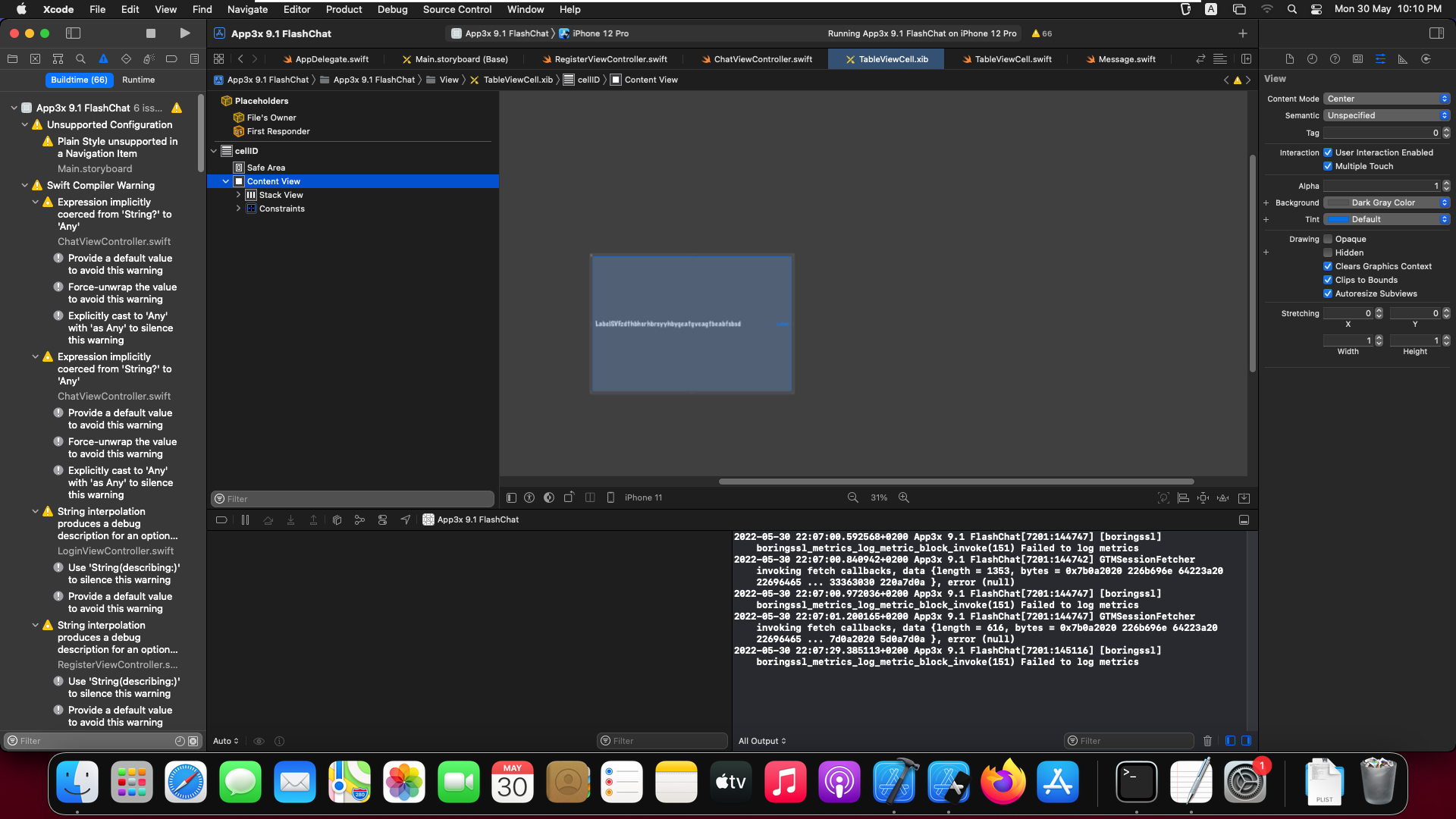Viewport: 1456px width, 819px height.
Task: Expand the Stack View tree item
Action: coord(238,195)
